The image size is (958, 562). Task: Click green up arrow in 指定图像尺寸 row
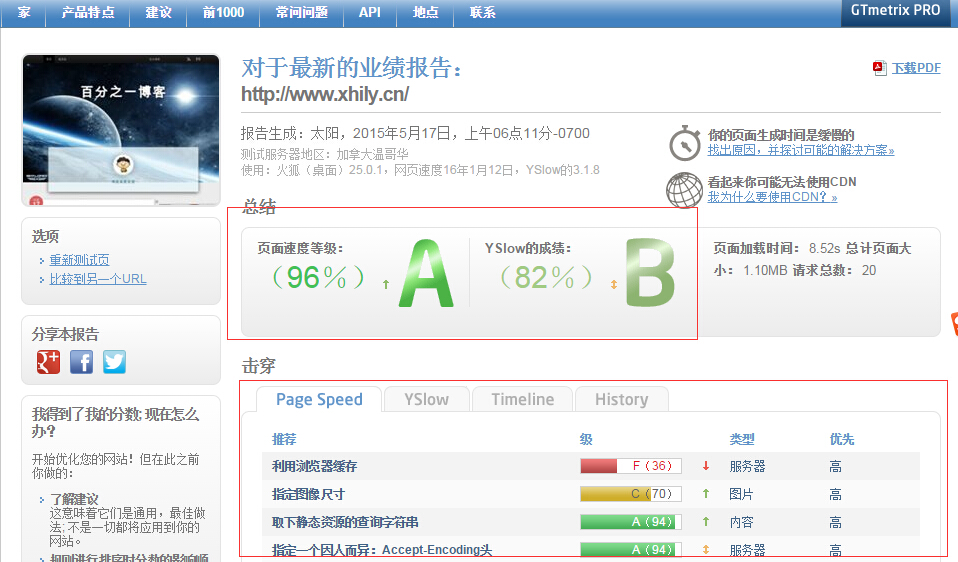pos(706,494)
